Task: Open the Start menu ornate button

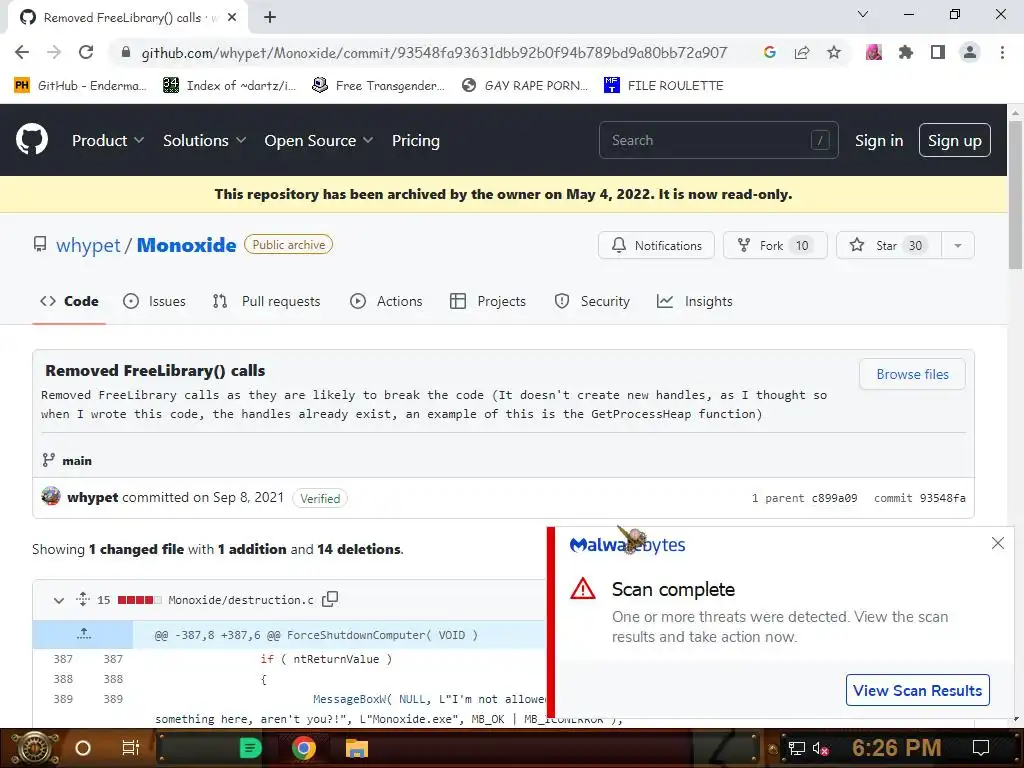Action: pos(34,748)
